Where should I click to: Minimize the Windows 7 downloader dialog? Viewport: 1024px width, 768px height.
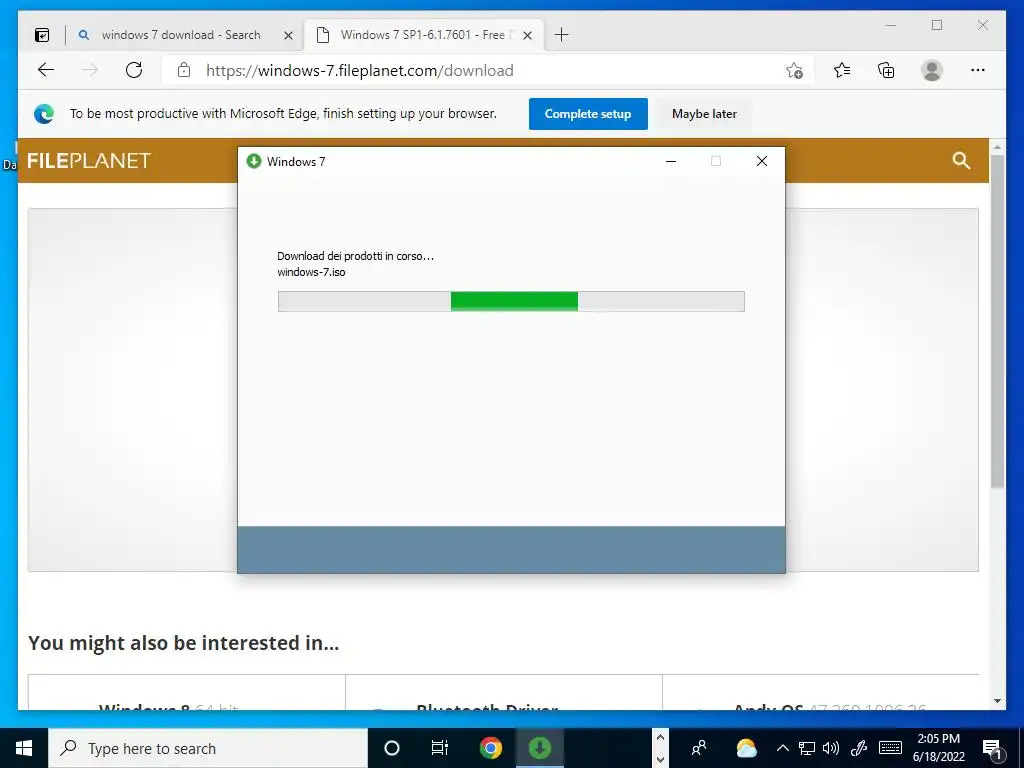click(x=671, y=161)
